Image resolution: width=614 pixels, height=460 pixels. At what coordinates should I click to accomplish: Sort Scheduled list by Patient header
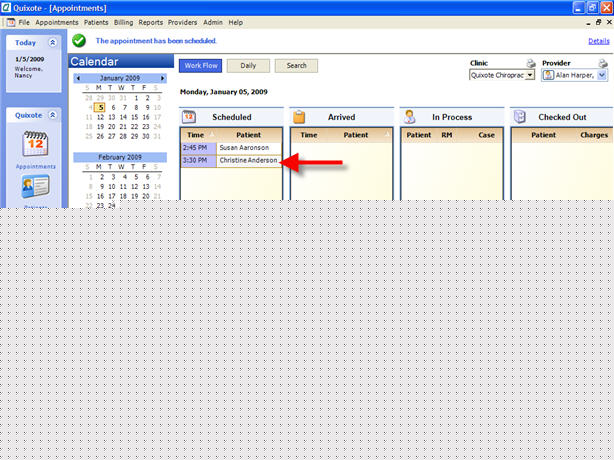click(248, 135)
